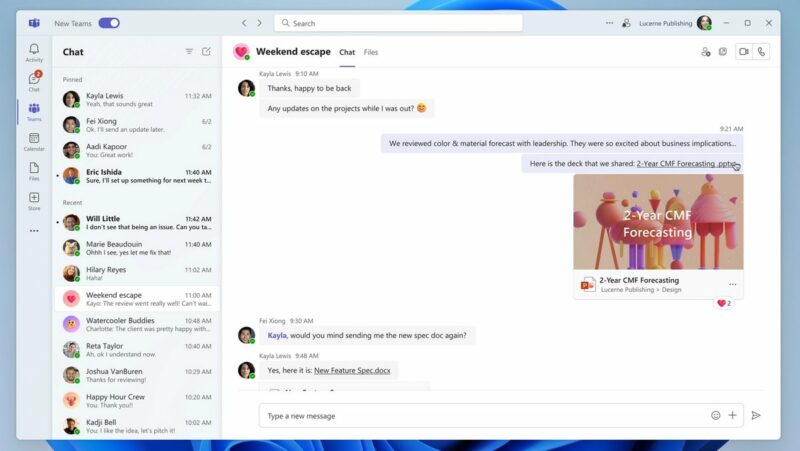Click the send message arrow

(756, 415)
